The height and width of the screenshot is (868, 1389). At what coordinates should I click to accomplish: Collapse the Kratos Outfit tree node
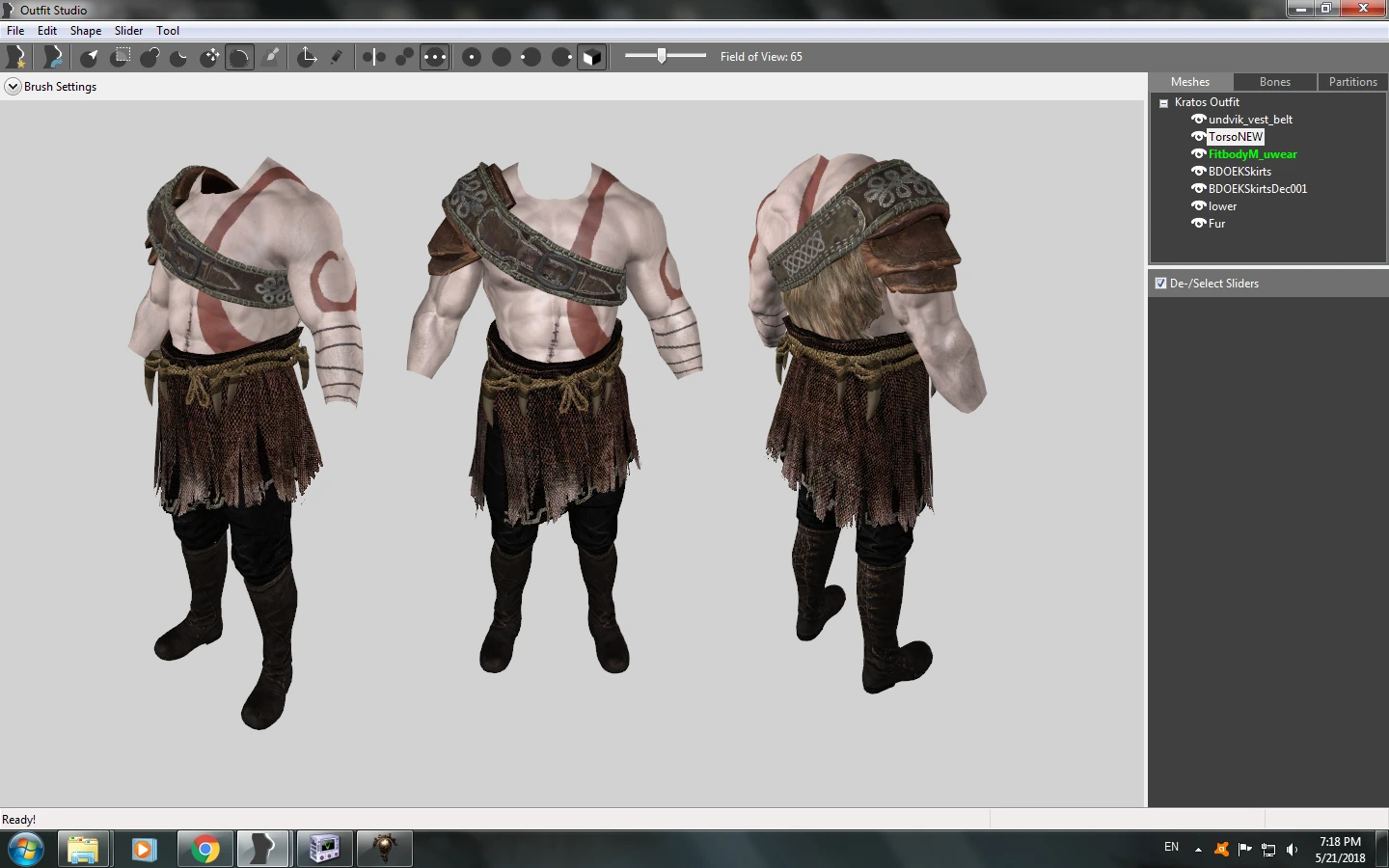[1163, 102]
